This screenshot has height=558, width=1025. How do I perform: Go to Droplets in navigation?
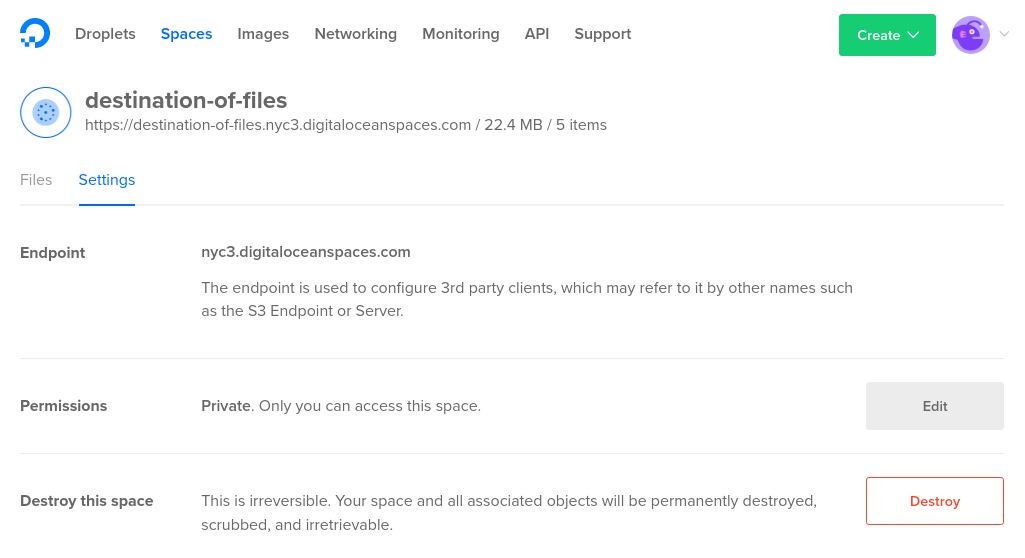point(105,34)
